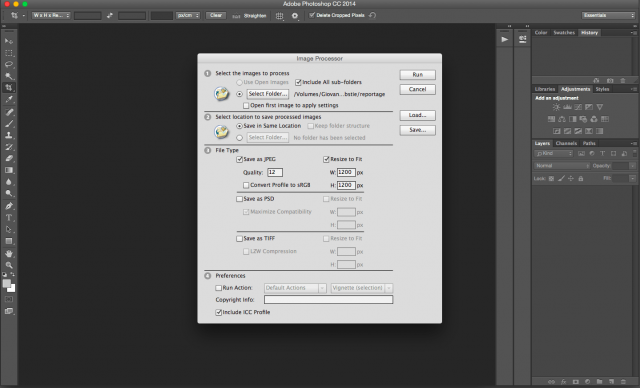Select the Move tool

coord(9,41)
